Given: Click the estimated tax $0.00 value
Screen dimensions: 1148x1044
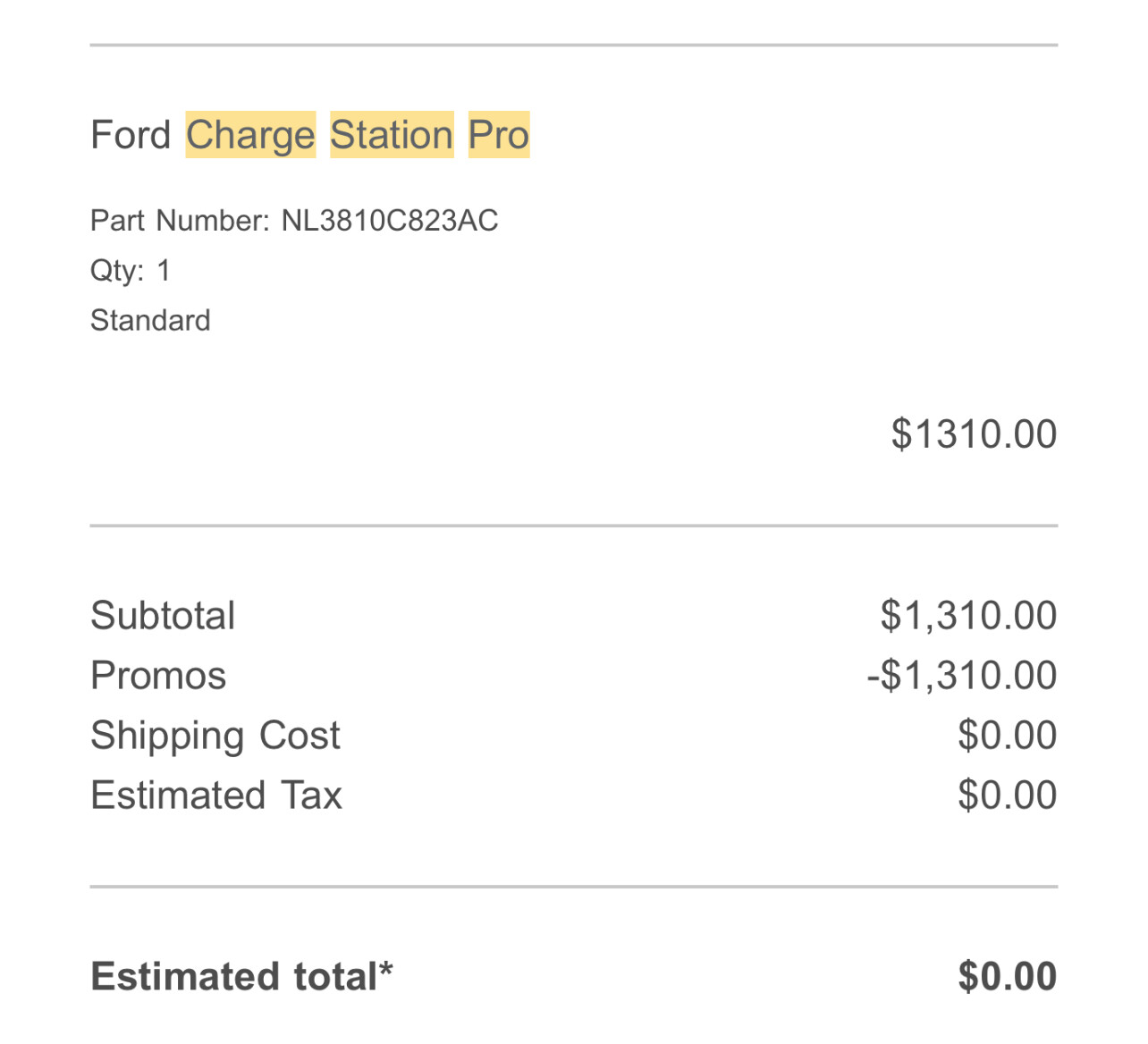Looking at the screenshot, I should click(1007, 796).
